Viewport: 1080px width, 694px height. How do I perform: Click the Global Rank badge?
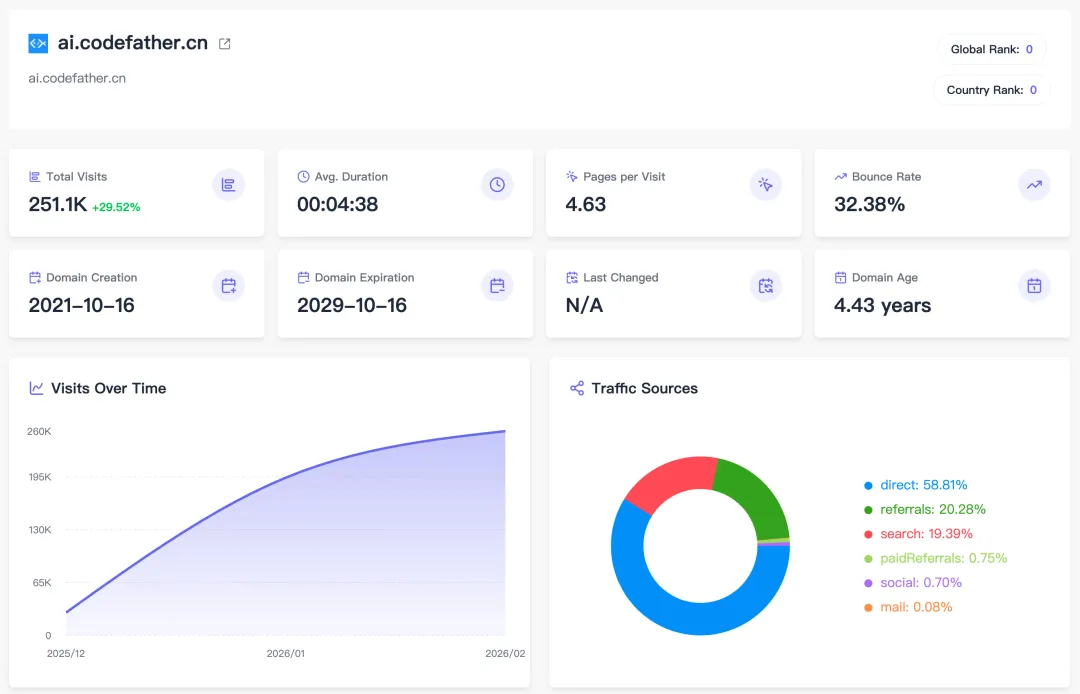991,49
